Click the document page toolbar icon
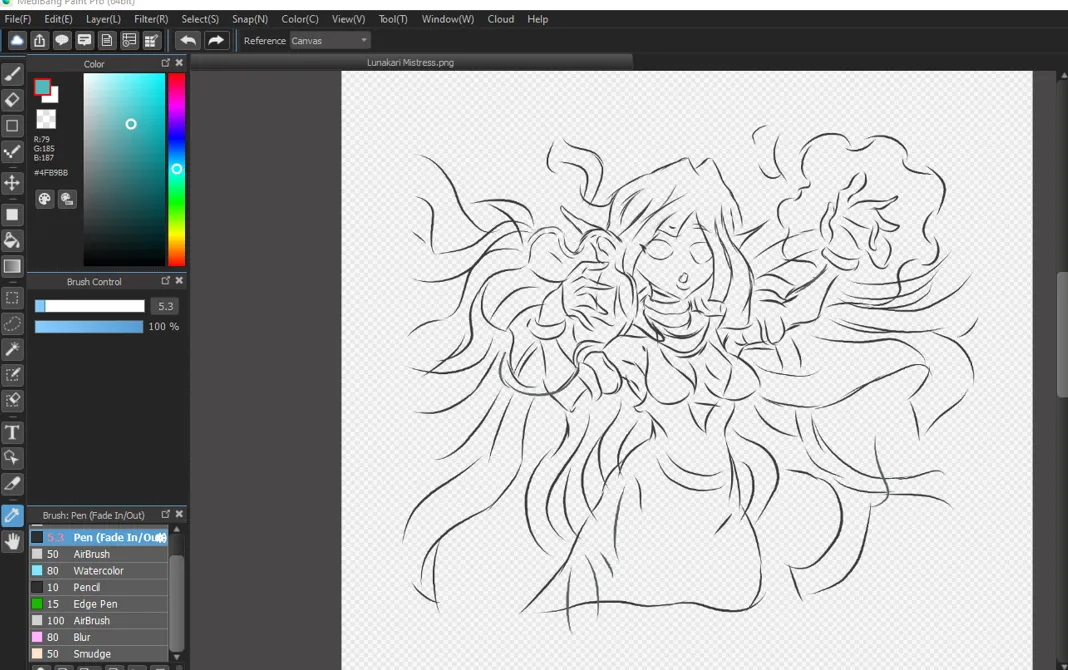The height and width of the screenshot is (670, 1068). click(x=107, y=41)
